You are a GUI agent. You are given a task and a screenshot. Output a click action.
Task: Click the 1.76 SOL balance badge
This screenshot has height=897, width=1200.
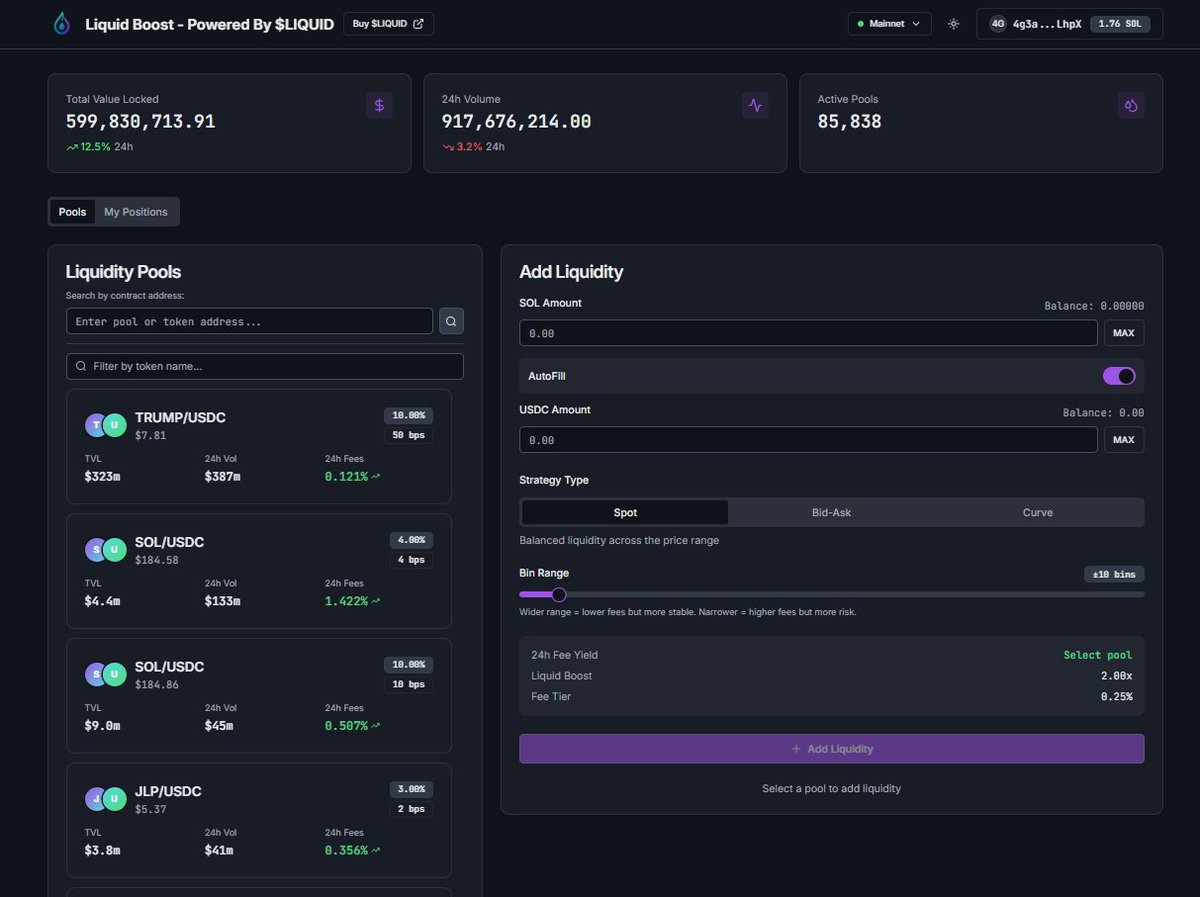(x=1120, y=24)
